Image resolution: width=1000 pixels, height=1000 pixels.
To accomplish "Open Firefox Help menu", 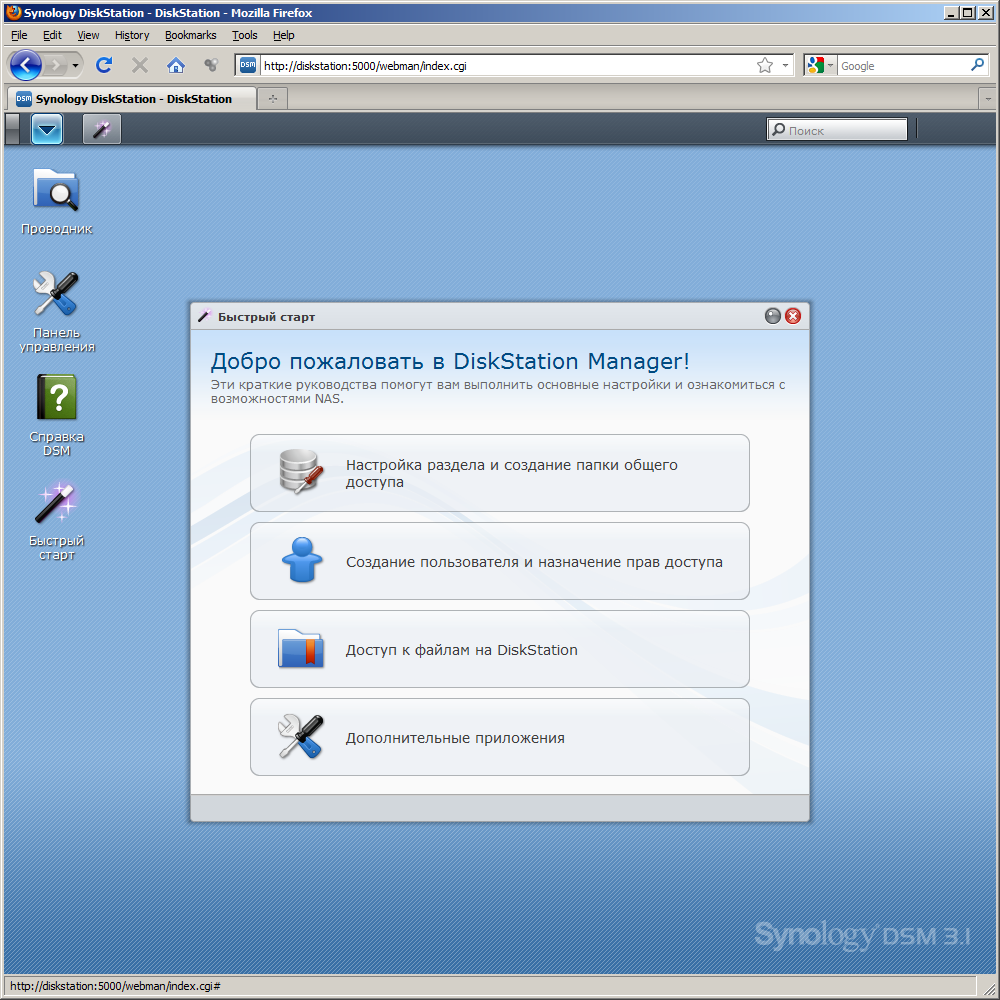I will 284,35.
